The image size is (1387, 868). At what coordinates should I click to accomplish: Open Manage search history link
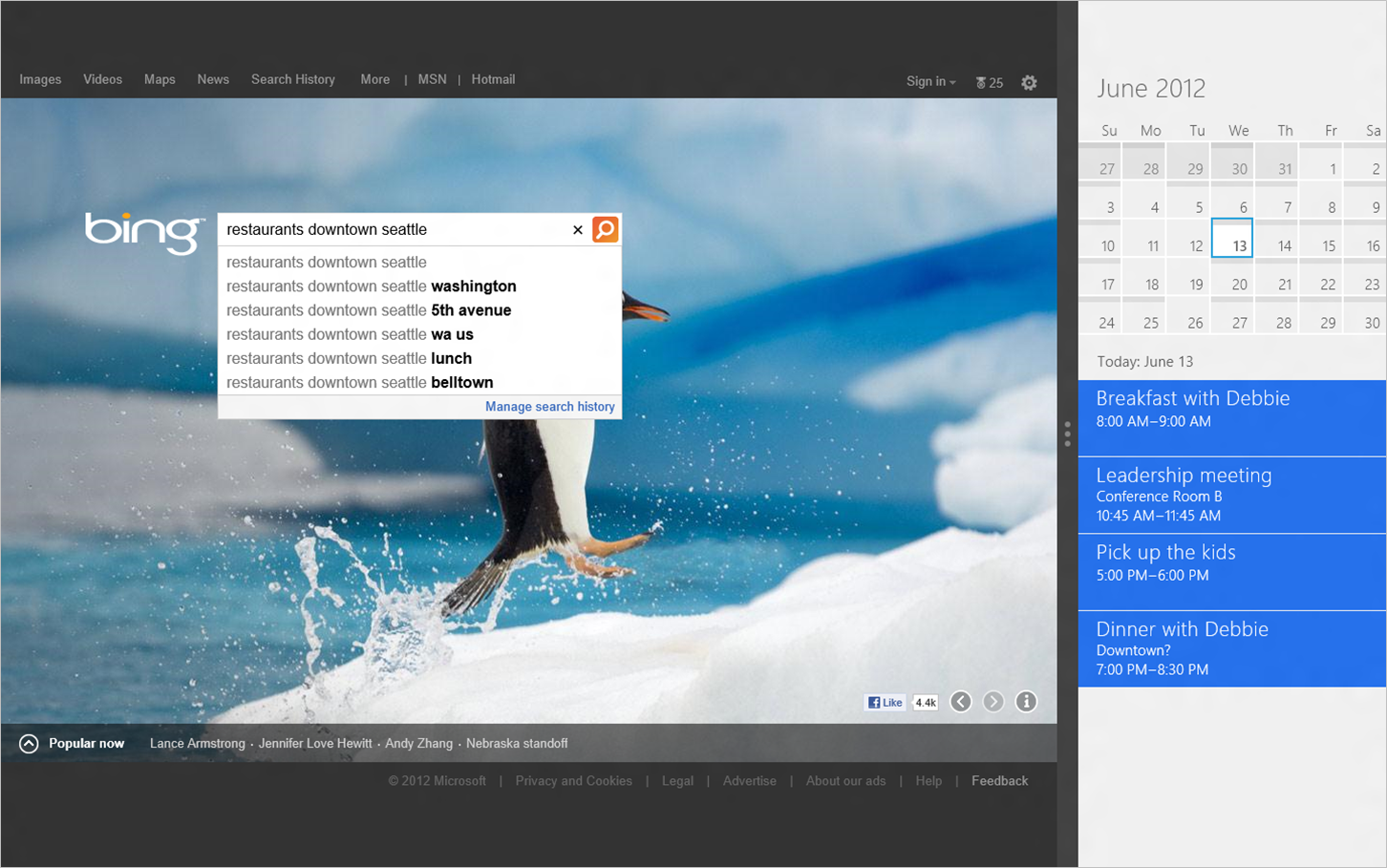pyautogui.click(x=550, y=407)
